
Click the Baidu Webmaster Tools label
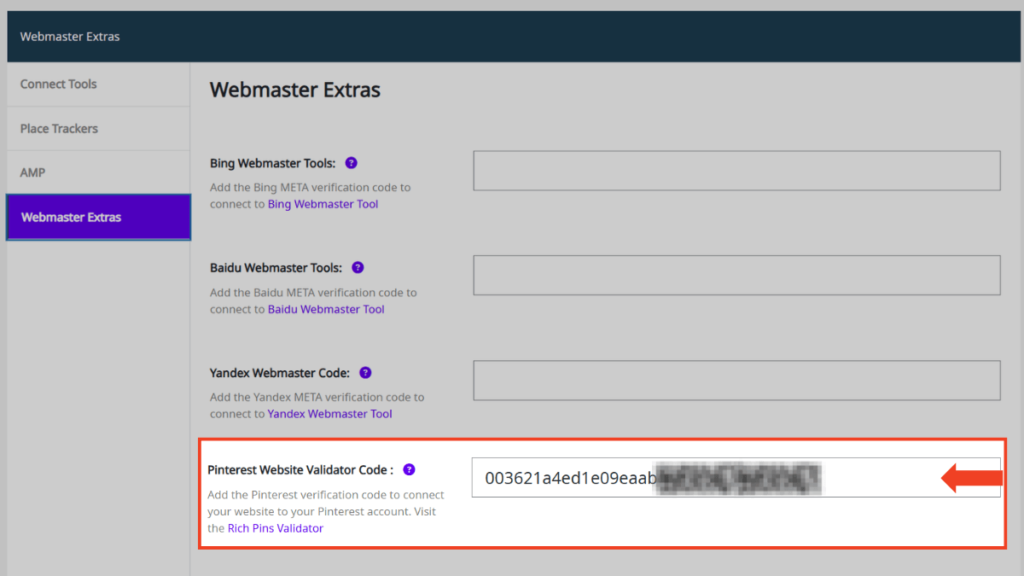pyautogui.click(x=276, y=268)
